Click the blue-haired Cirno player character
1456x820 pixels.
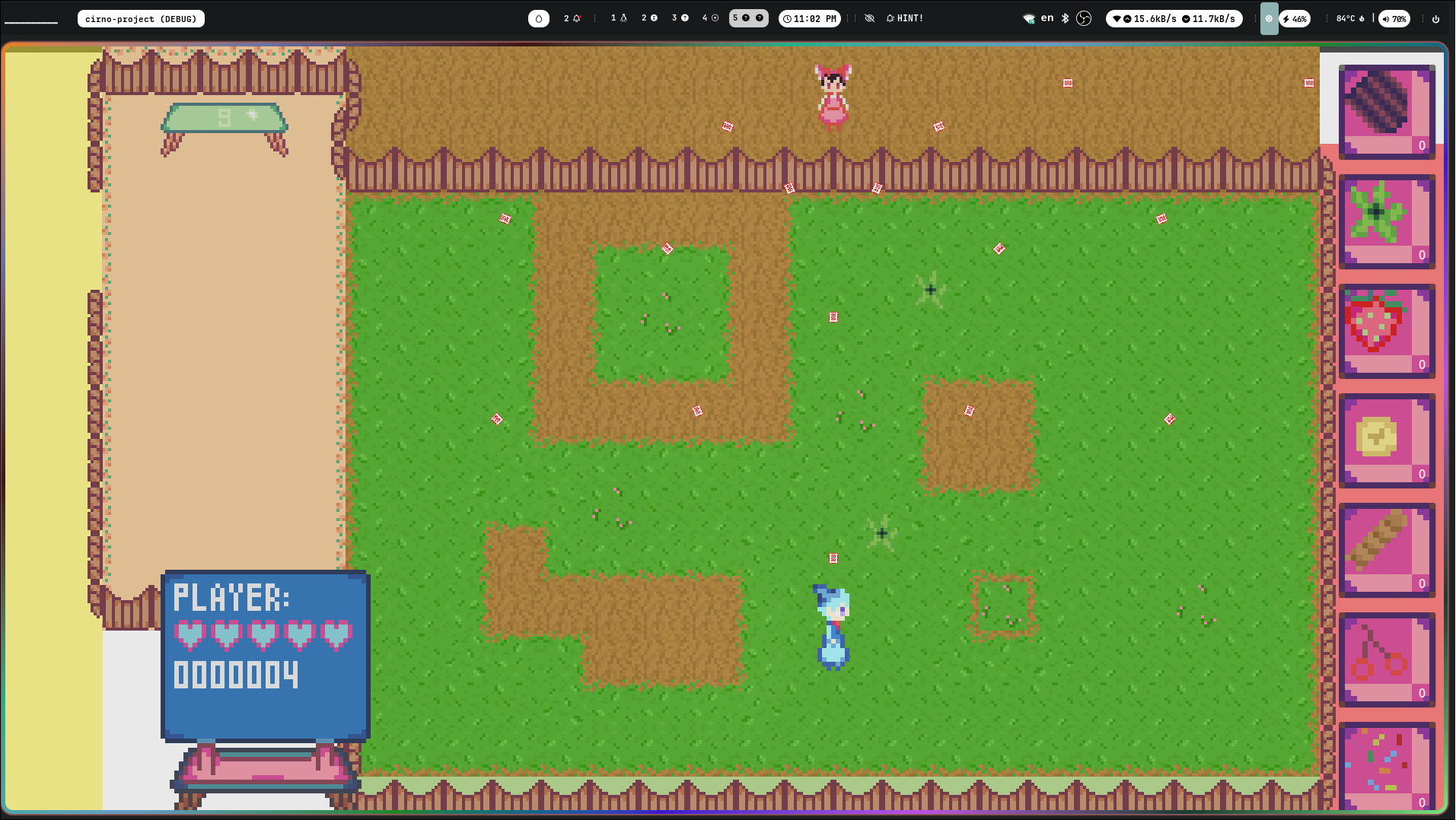(x=832, y=627)
